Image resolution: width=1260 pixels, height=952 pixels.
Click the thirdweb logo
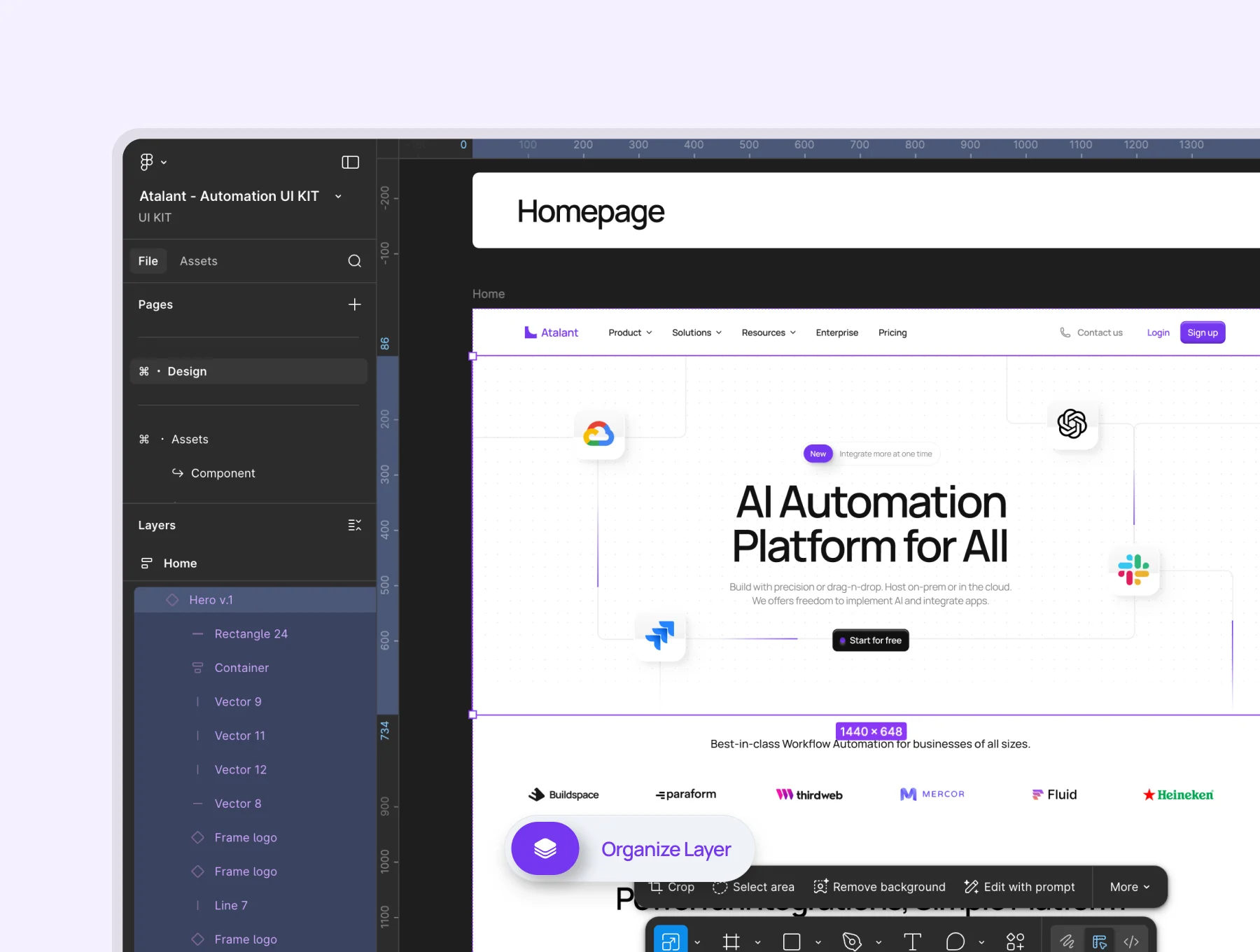(x=809, y=794)
